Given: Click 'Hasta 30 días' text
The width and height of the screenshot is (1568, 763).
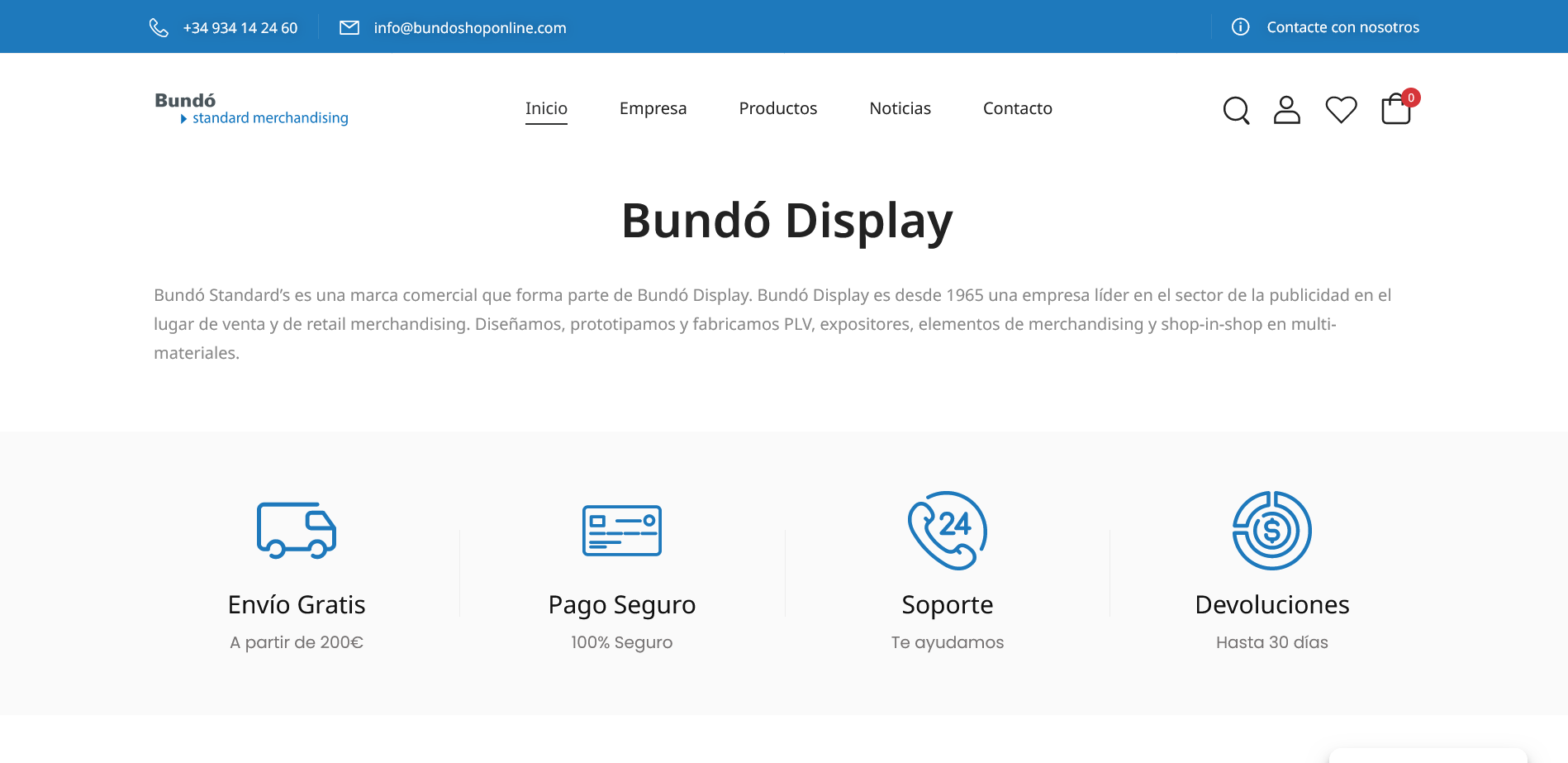Looking at the screenshot, I should [1272, 642].
